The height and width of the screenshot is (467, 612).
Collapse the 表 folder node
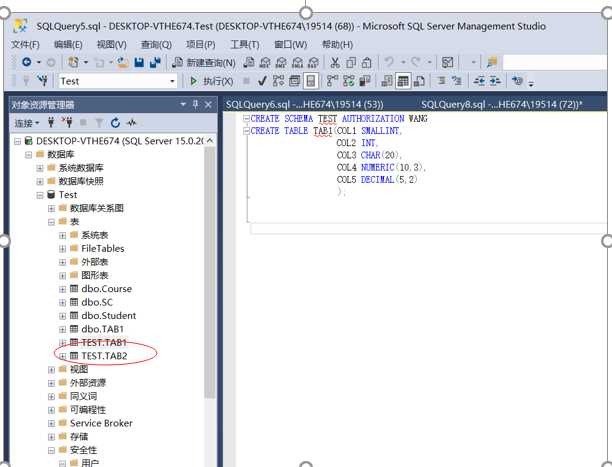coord(51,222)
